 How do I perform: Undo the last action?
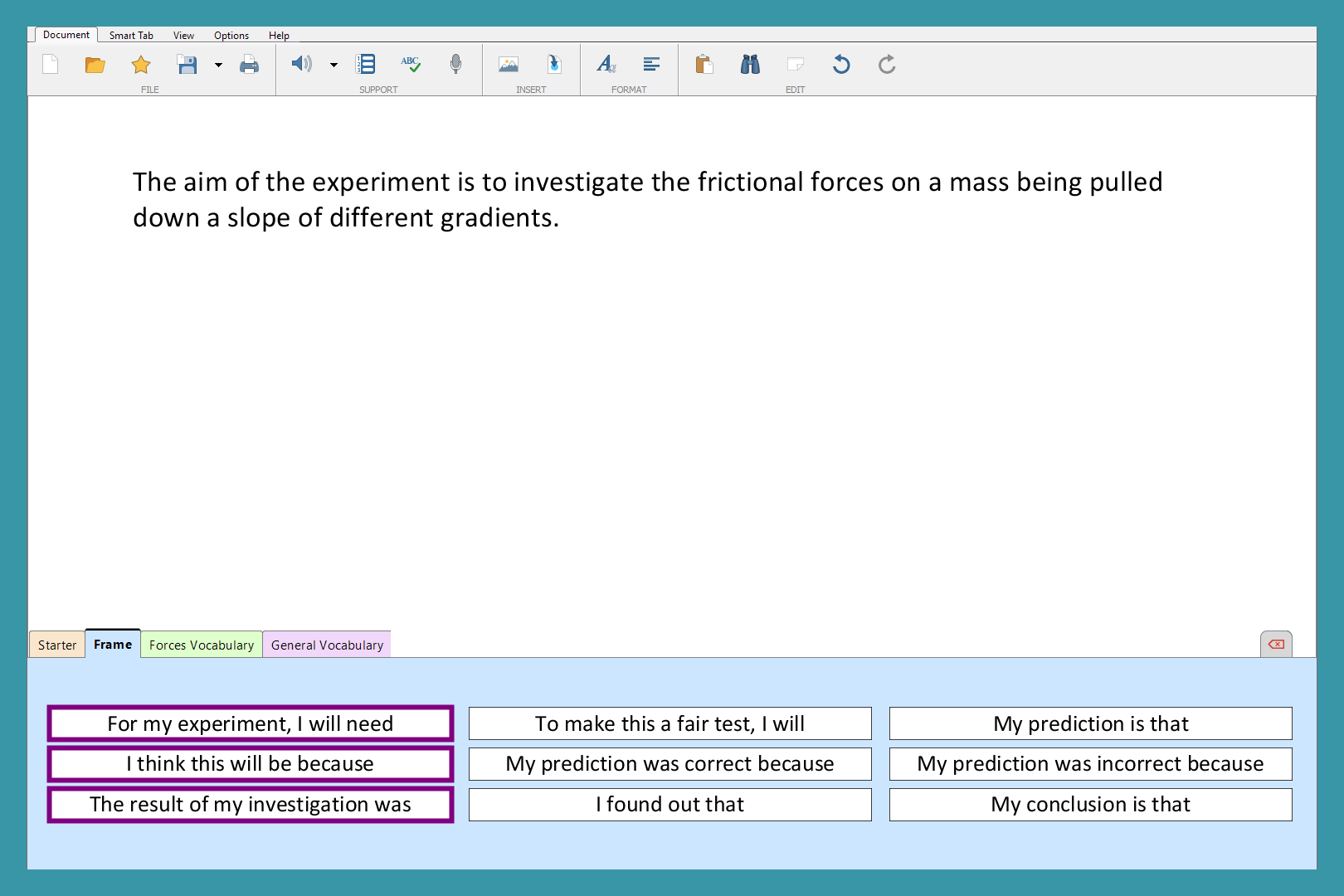(841, 64)
